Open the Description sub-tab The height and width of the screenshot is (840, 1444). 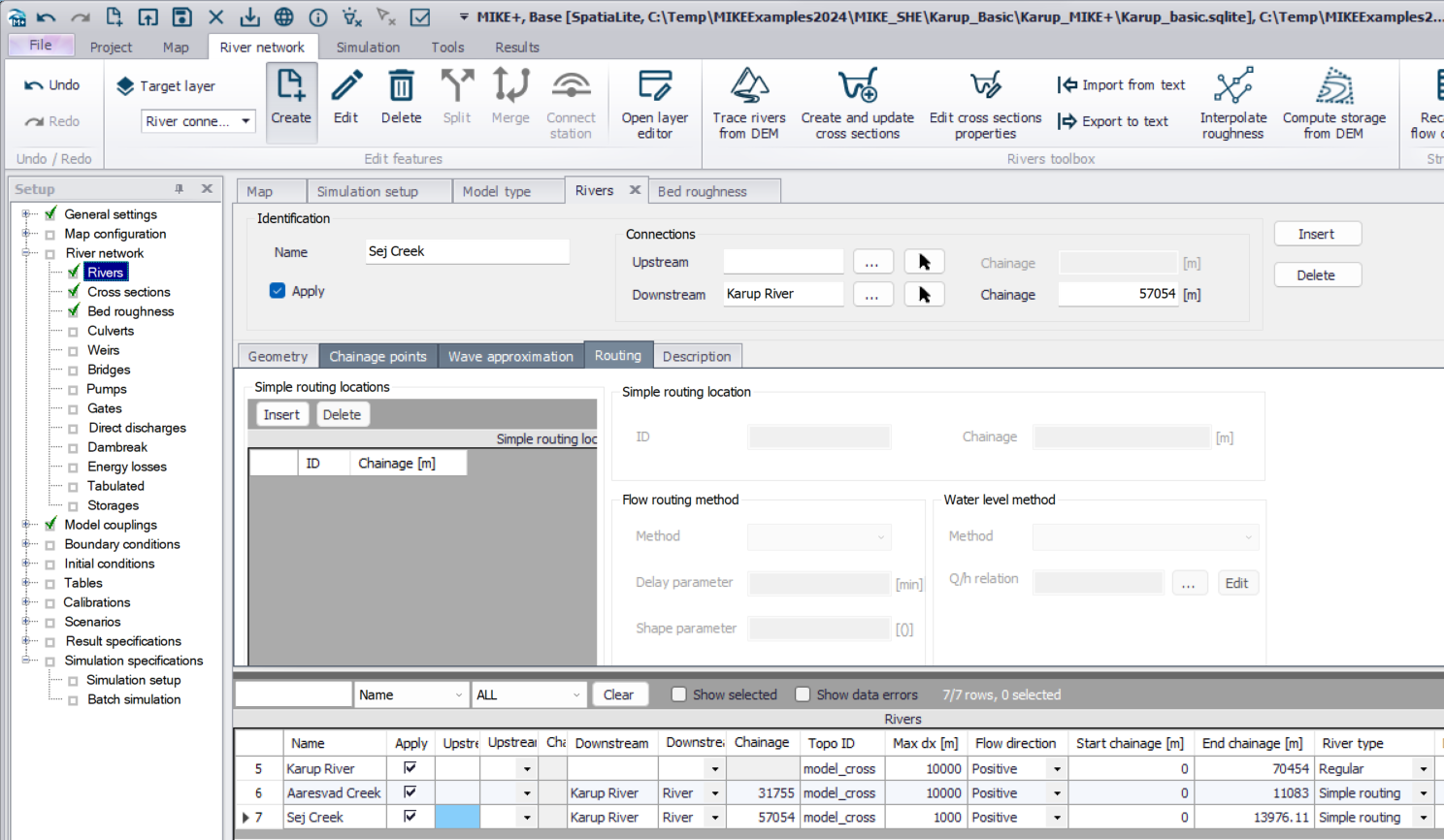[697, 356]
